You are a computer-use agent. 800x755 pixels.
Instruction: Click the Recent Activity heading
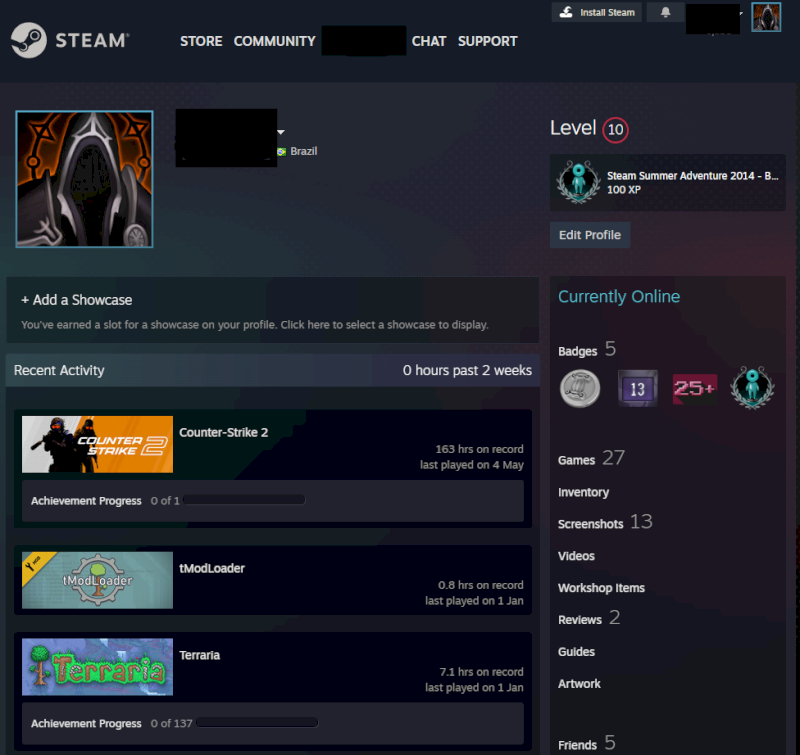point(59,370)
